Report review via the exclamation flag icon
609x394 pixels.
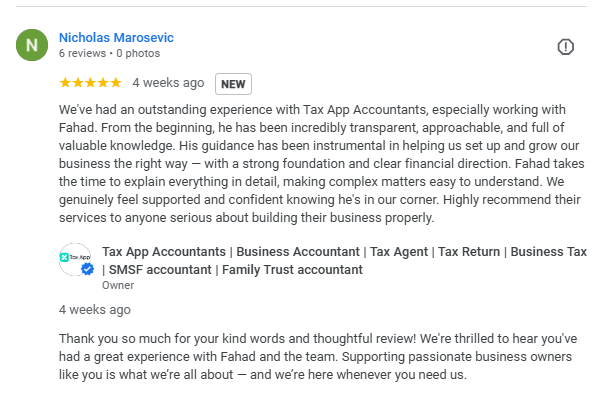tap(566, 47)
